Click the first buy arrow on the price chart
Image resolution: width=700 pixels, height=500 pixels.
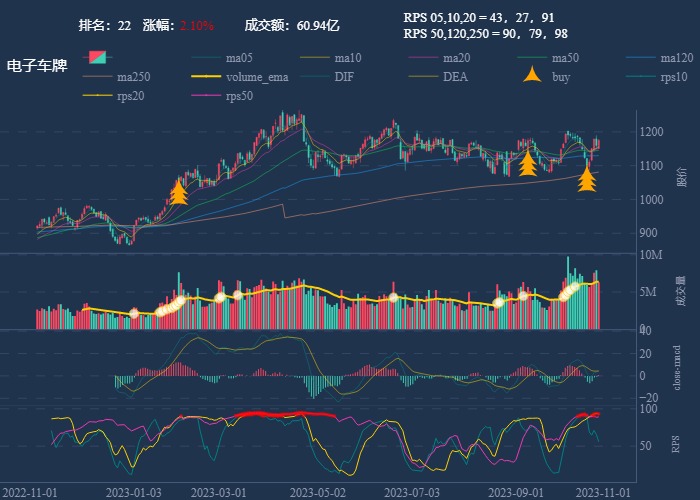tap(179, 190)
